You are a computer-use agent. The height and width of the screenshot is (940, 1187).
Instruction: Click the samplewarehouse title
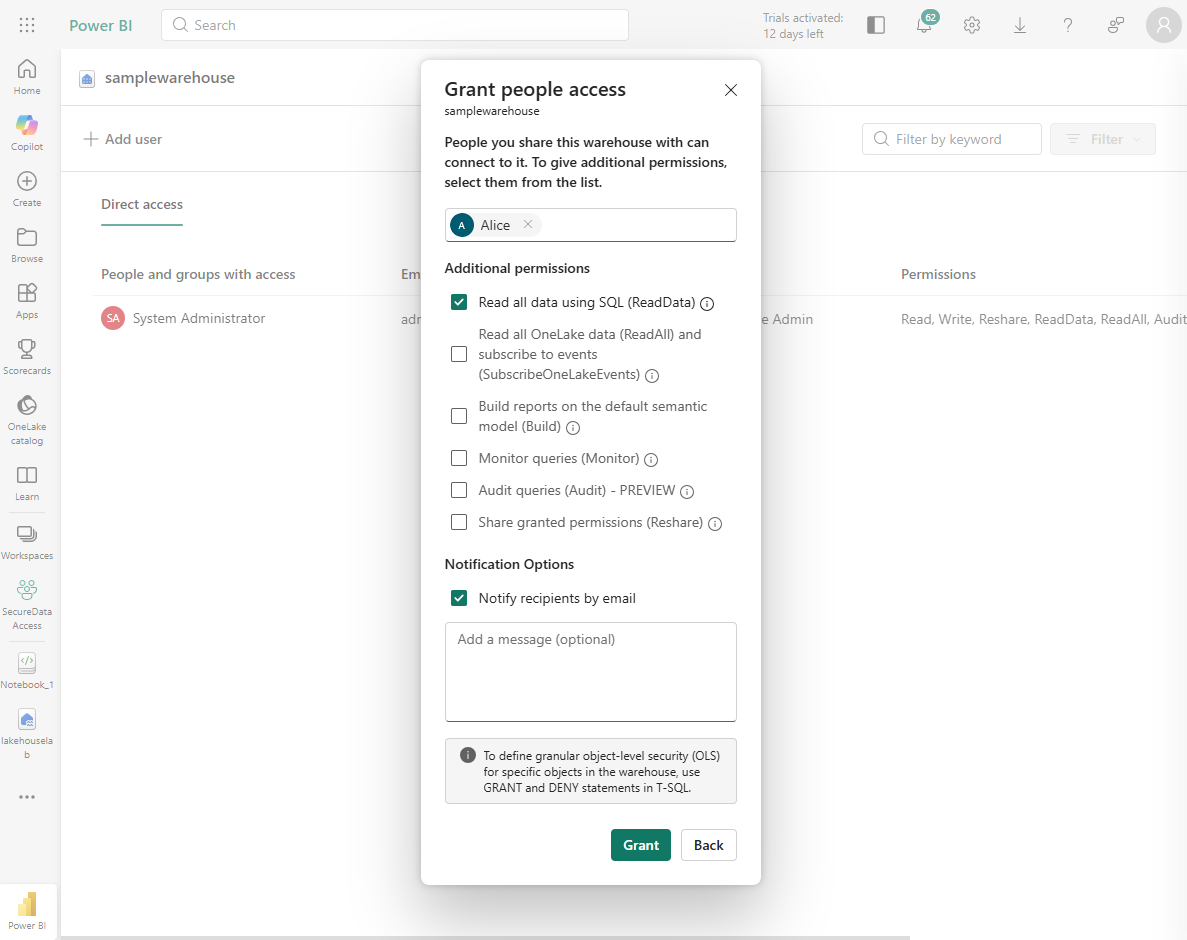click(x=170, y=77)
